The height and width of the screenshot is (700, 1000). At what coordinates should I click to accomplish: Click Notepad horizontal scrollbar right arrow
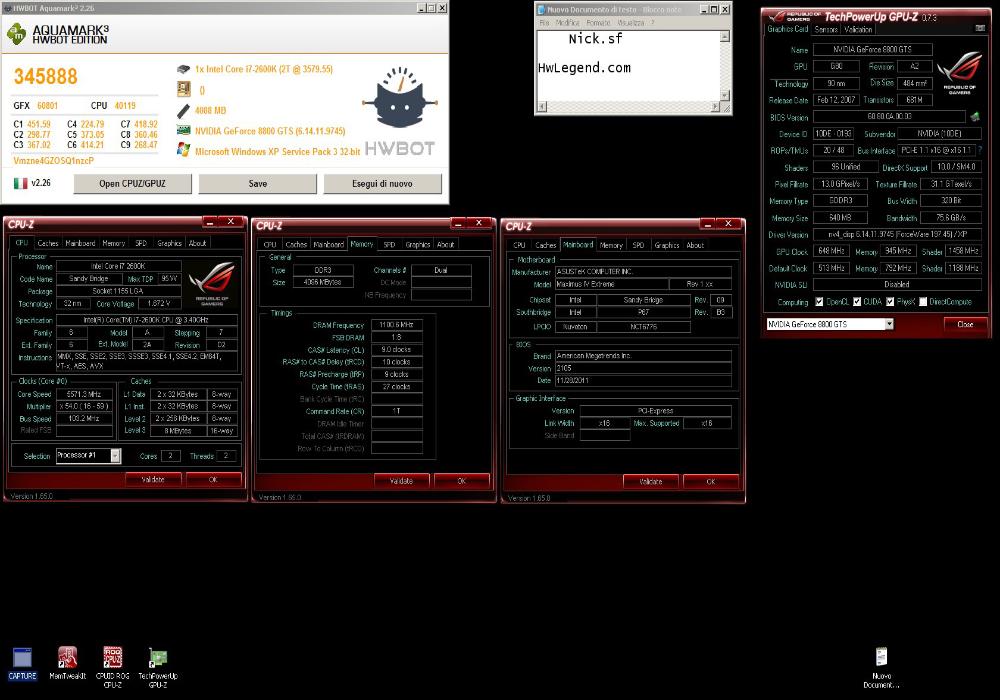click(715, 107)
